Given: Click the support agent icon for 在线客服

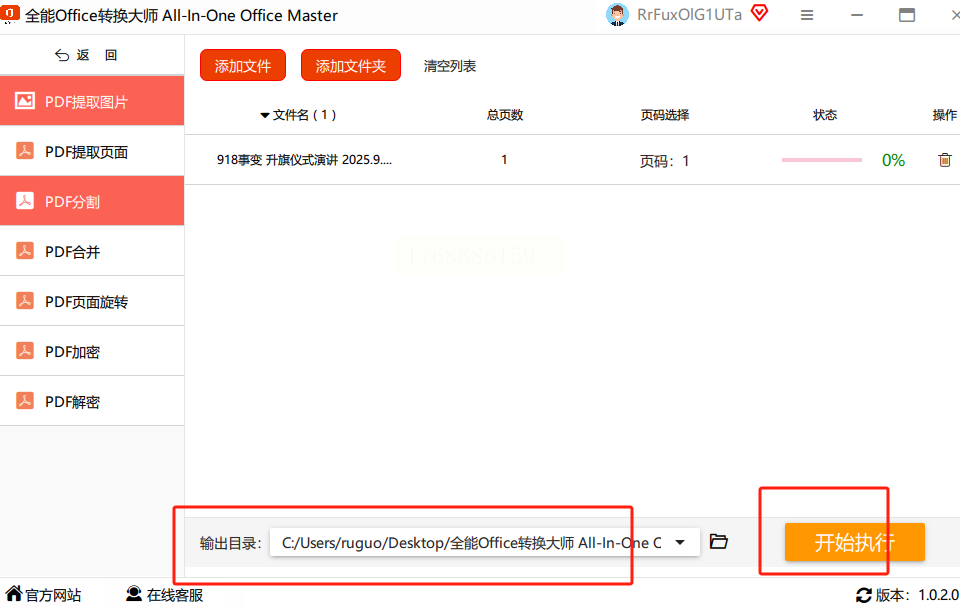Looking at the screenshot, I should [133, 593].
